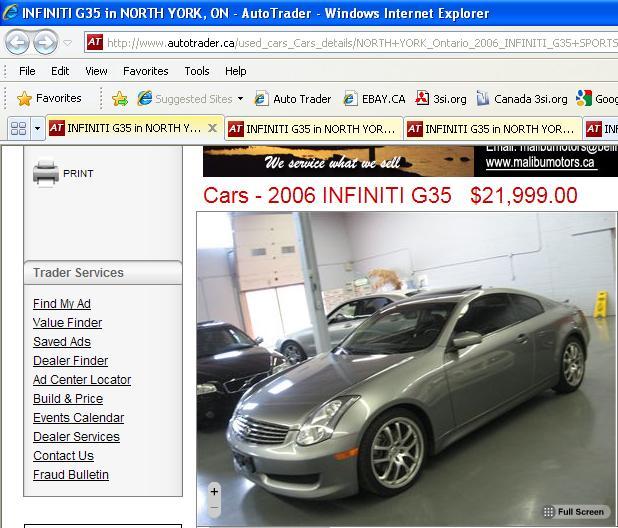Switch to the second INFINITI G35 tab
This screenshot has height=528, width=618.
pos(314,129)
